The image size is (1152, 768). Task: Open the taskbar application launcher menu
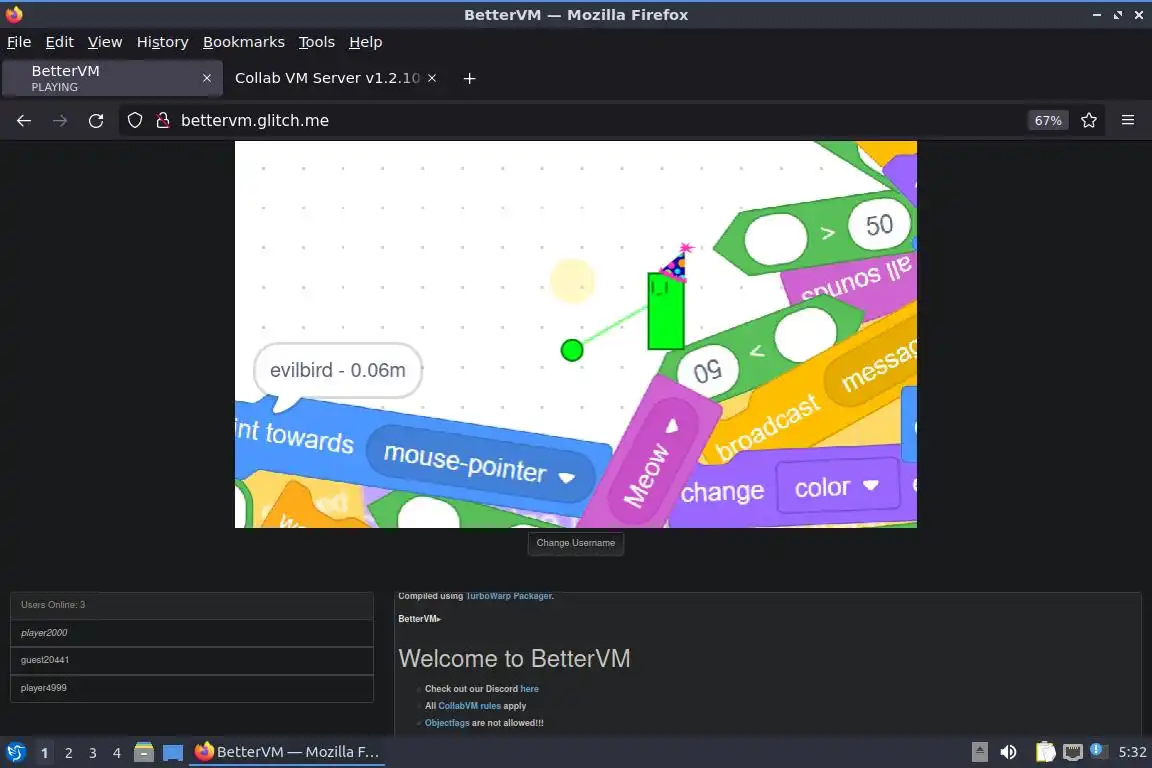tap(15, 752)
